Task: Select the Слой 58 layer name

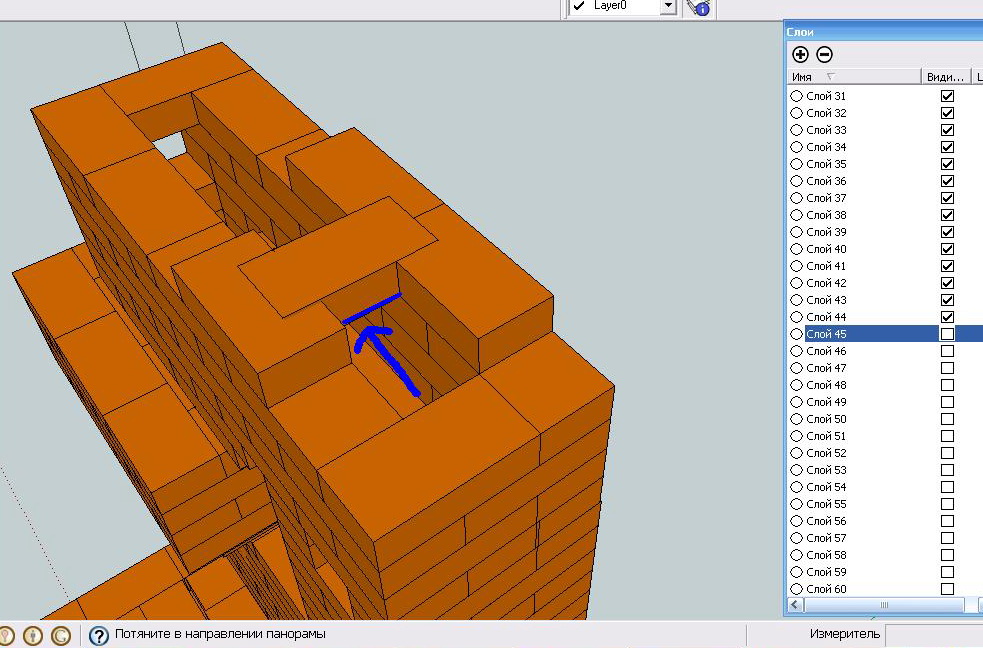Action: [x=826, y=555]
